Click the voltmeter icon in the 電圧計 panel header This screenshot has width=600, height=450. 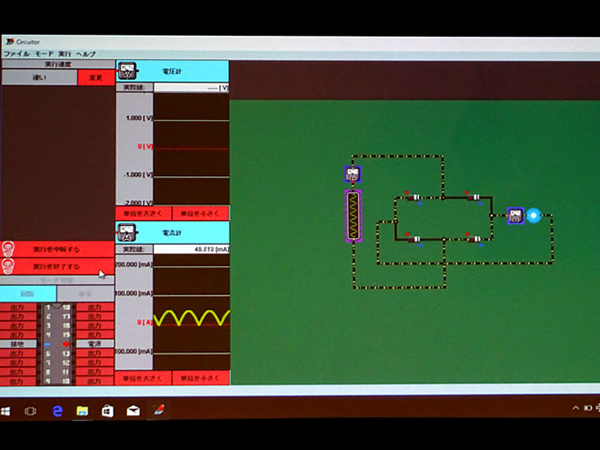click(x=128, y=71)
